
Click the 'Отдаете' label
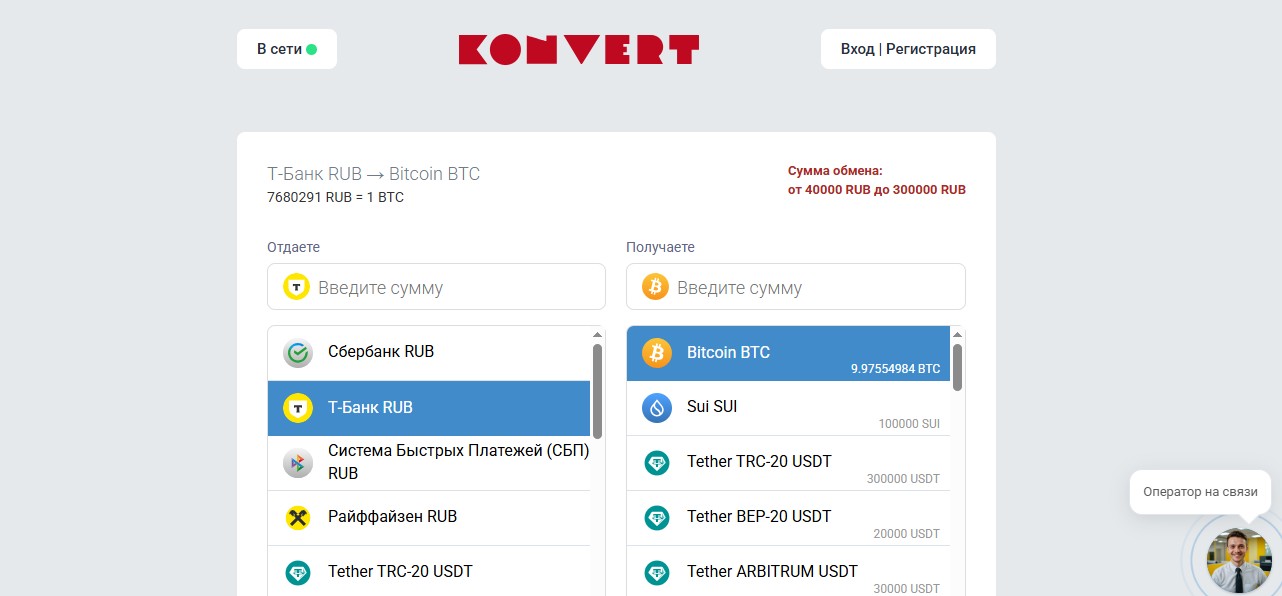click(293, 247)
